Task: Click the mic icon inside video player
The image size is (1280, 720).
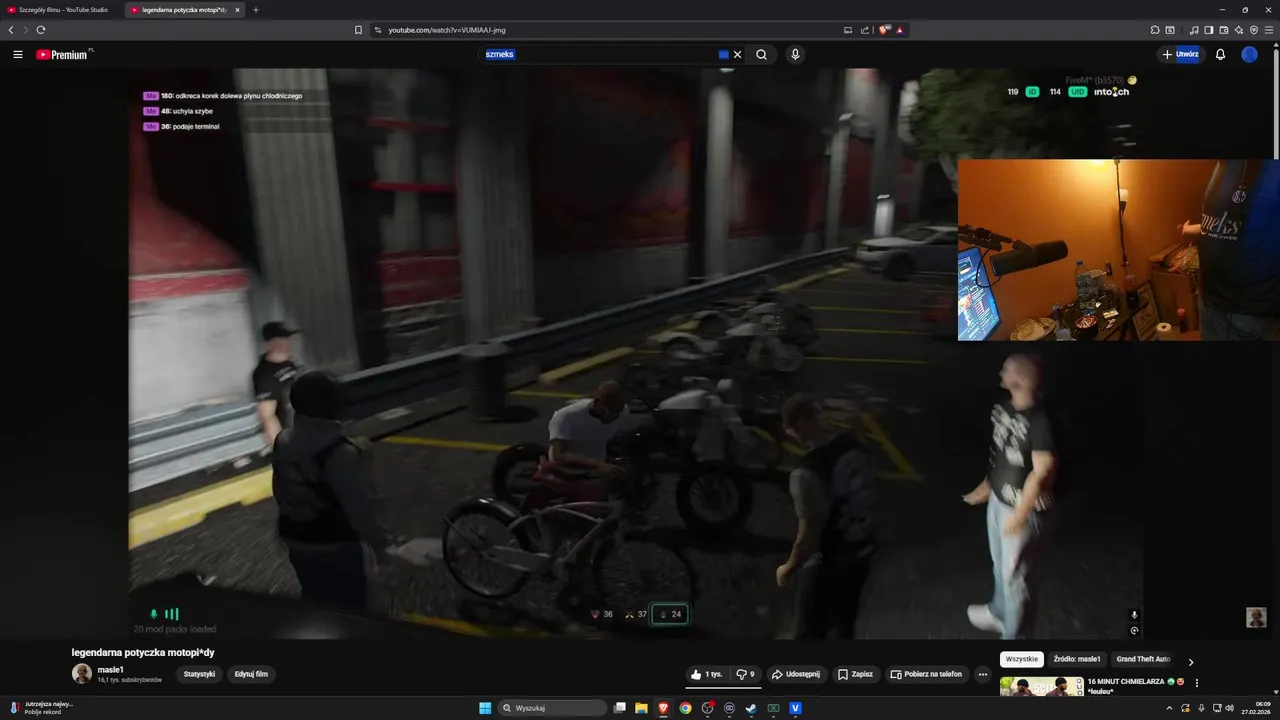Action: pyautogui.click(x=1134, y=615)
